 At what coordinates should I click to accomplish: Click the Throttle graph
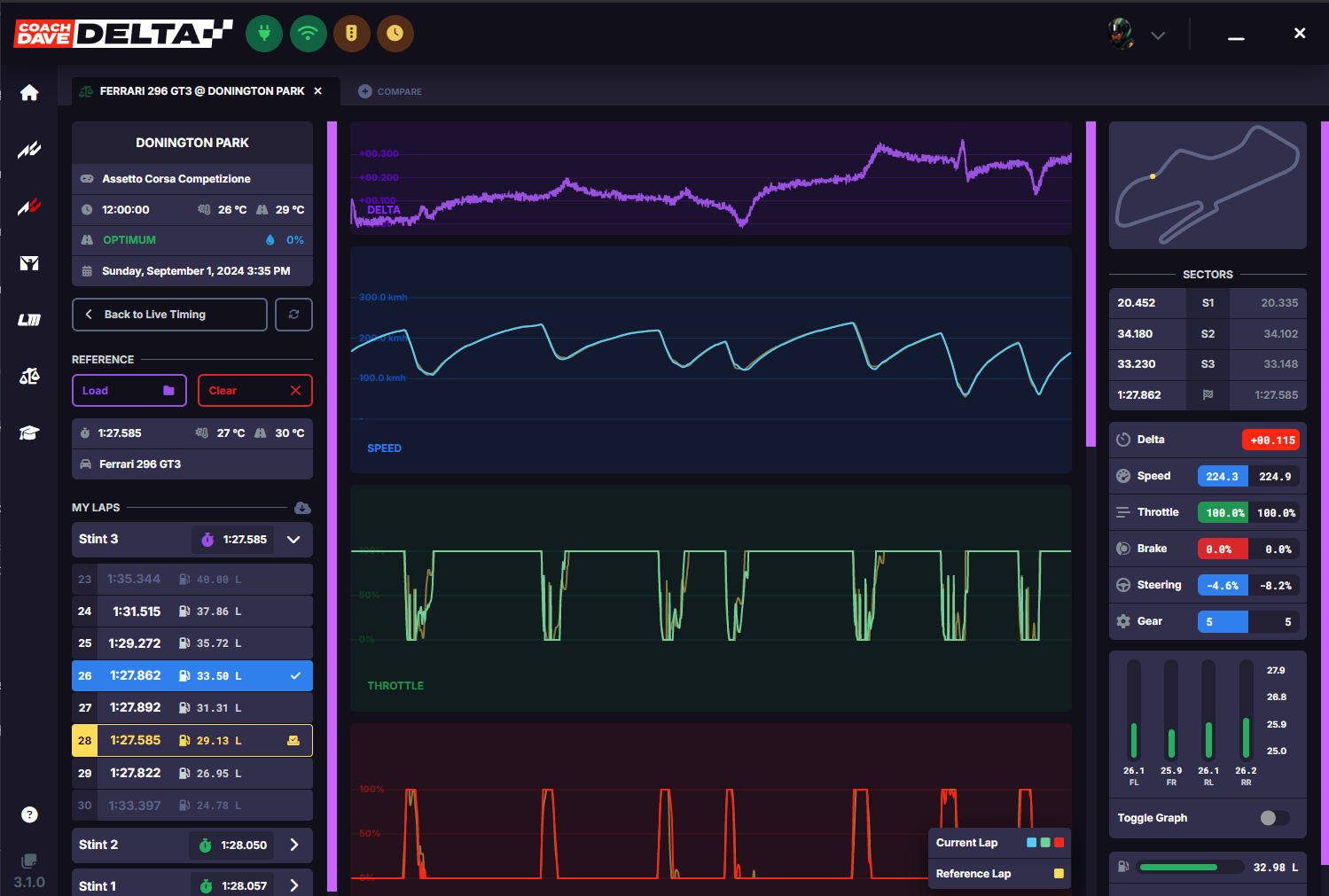click(x=711, y=598)
